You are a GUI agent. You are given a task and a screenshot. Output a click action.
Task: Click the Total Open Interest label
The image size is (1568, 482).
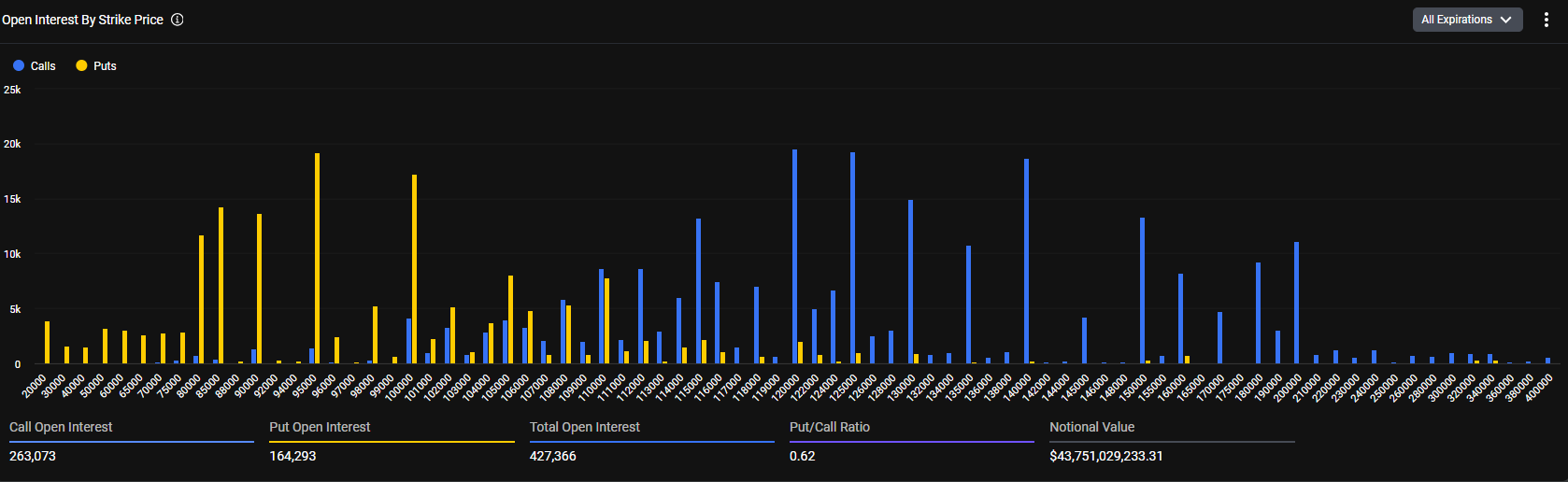pos(585,427)
